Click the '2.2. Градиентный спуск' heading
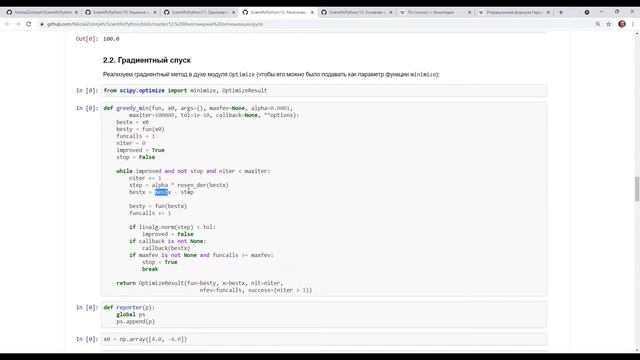This screenshot has height=360, width=640. pyautogui.click(x=147, y=60)
